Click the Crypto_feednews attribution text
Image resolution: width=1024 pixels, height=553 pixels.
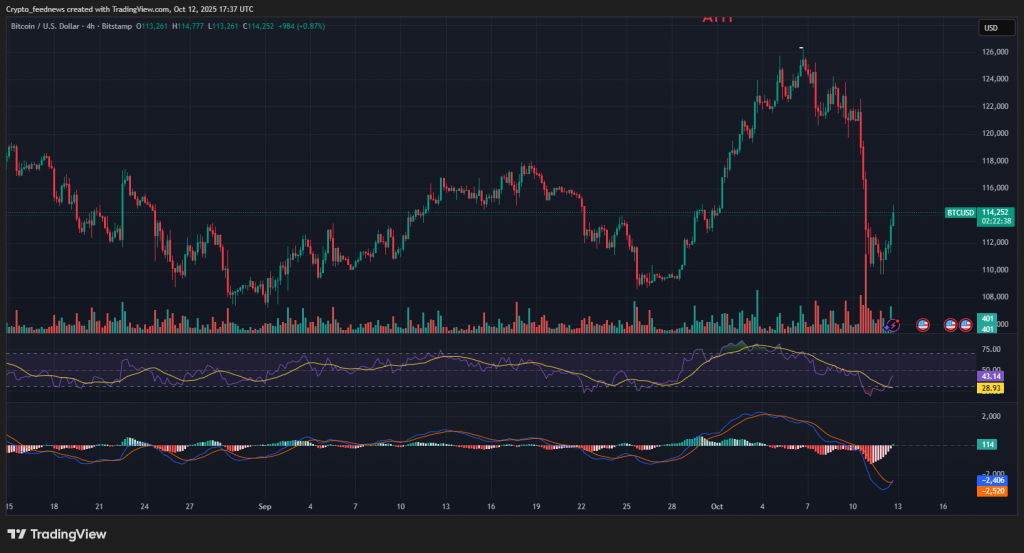[x=36, y=9]
